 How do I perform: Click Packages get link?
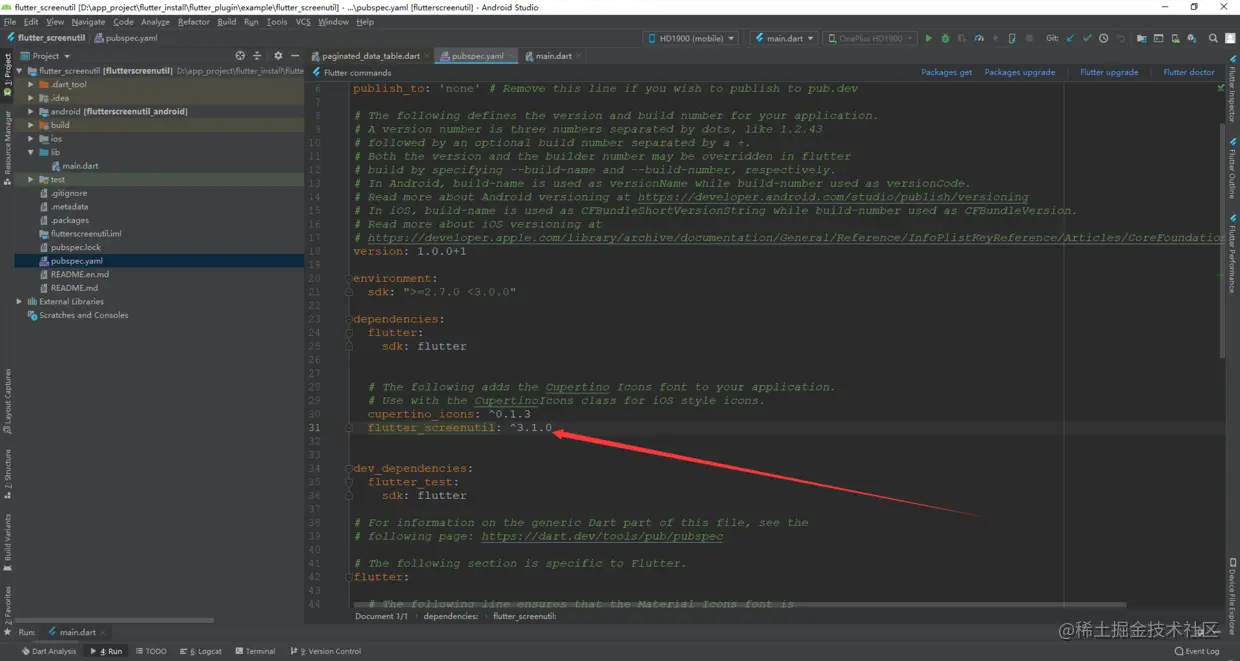click(x=946, y=72)
